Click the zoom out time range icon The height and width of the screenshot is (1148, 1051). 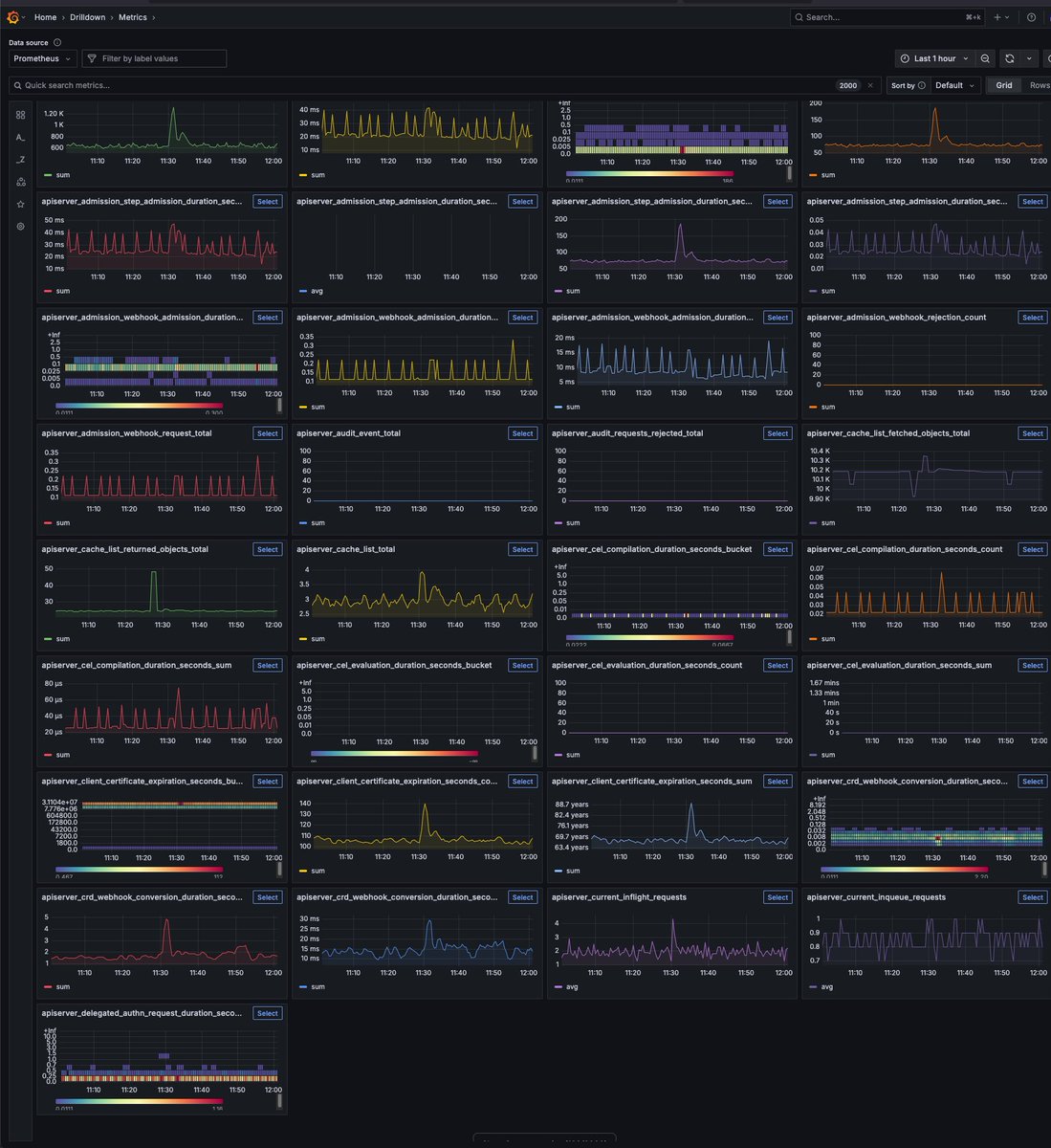pos(985,58)
